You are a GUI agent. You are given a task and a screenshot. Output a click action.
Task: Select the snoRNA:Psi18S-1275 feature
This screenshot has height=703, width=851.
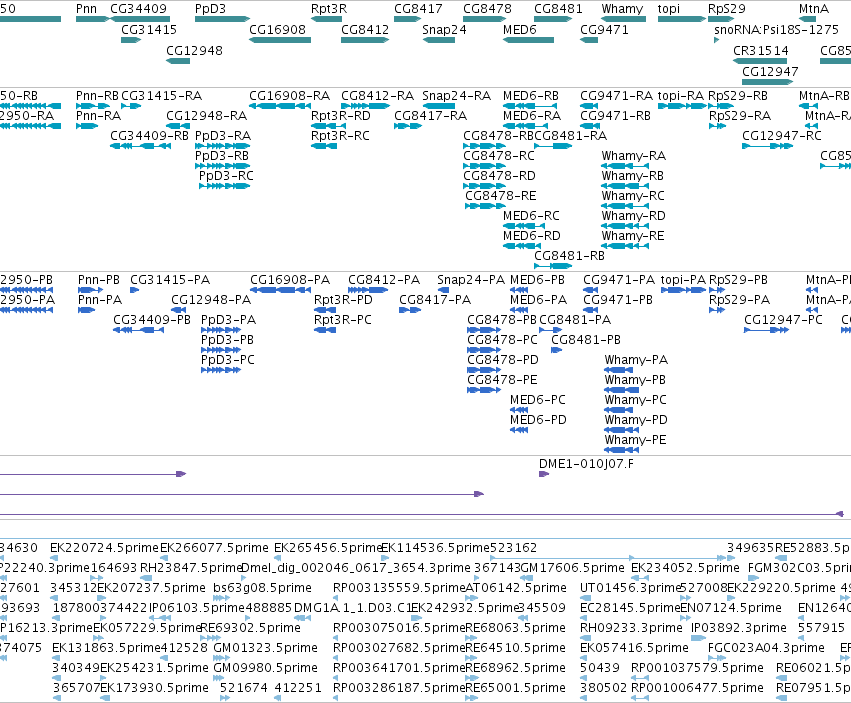coord(717,40)
